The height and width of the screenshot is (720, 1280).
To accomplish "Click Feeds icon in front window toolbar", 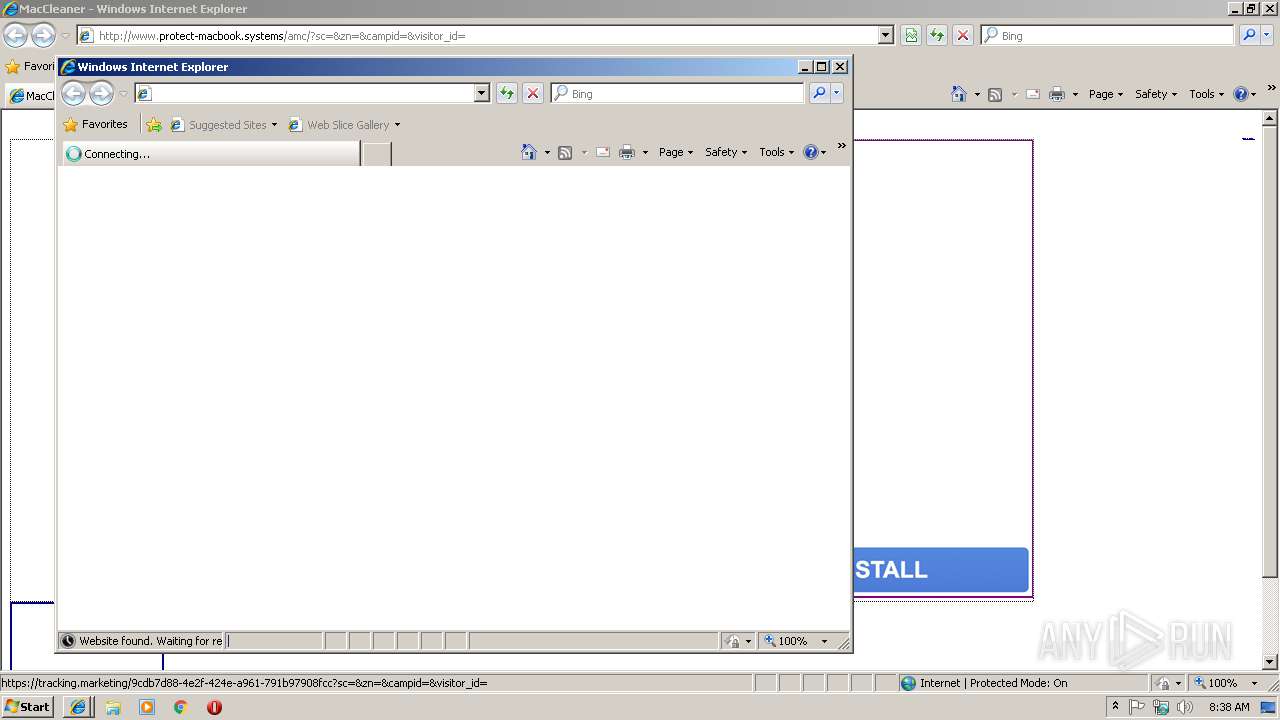I will click(565, 152).
